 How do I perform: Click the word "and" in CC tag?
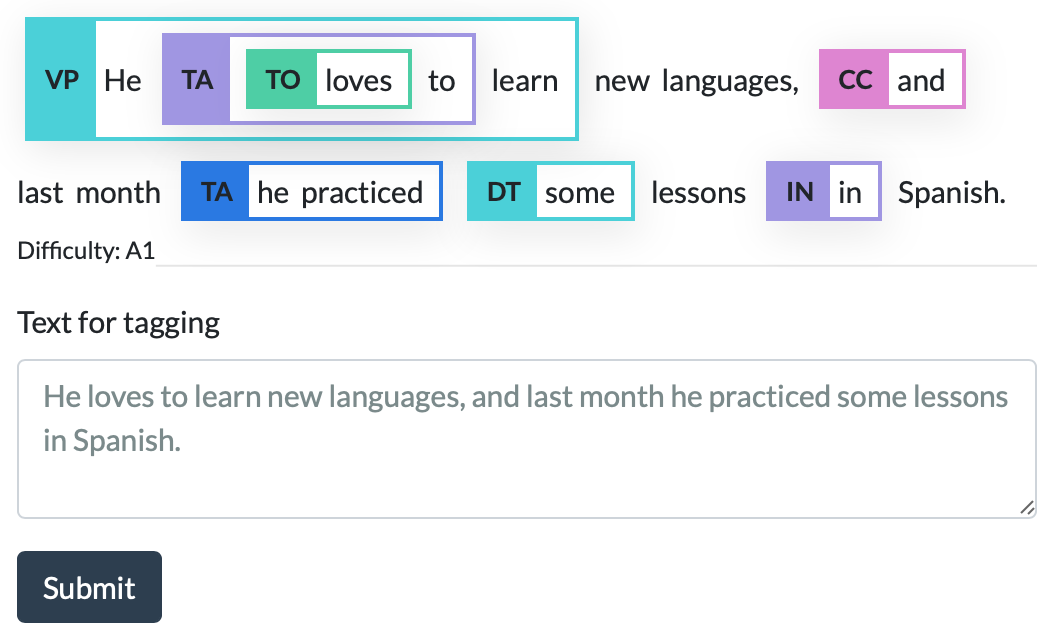921,80
